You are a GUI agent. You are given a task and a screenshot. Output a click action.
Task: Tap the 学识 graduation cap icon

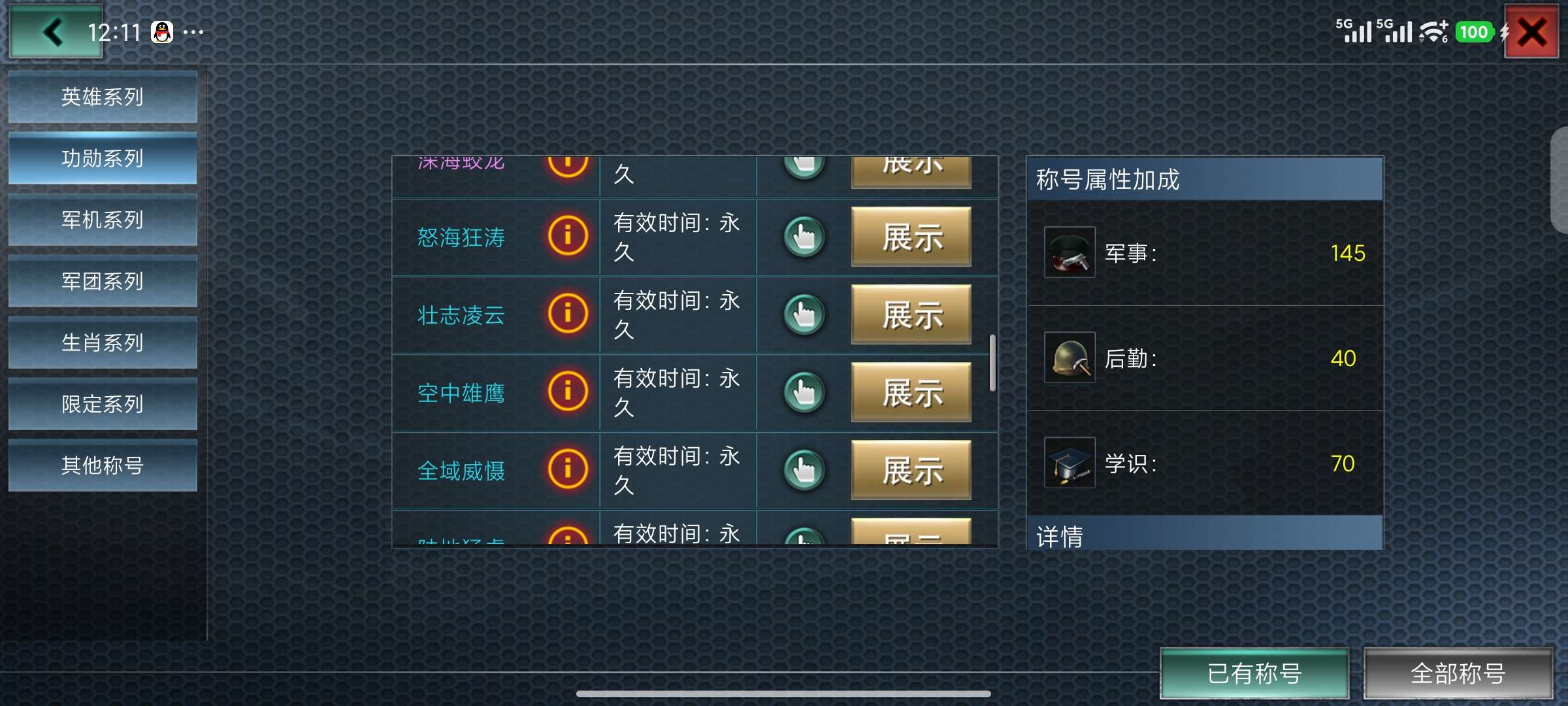pyautogui.click(x=1070, y=463)
